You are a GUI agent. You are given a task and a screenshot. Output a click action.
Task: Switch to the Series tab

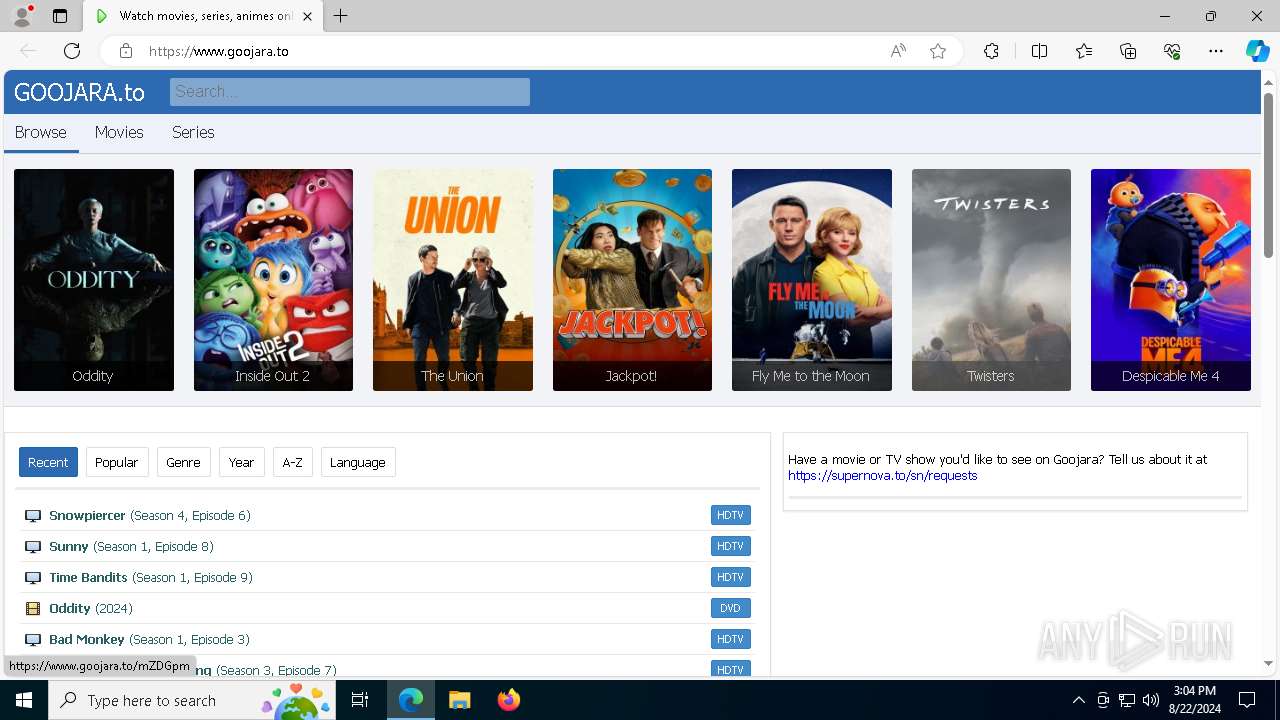(193, 132)
